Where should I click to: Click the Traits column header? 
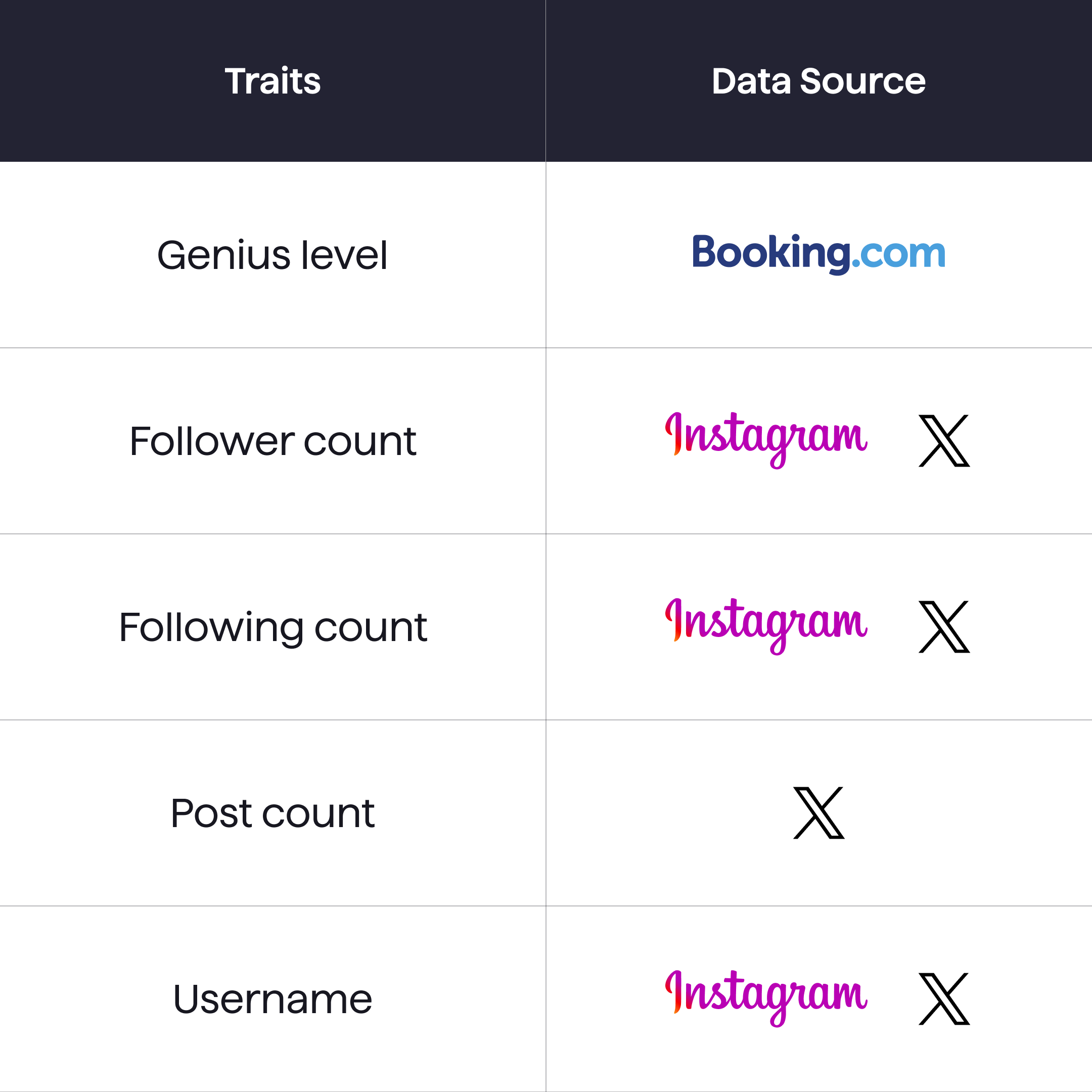272,81
